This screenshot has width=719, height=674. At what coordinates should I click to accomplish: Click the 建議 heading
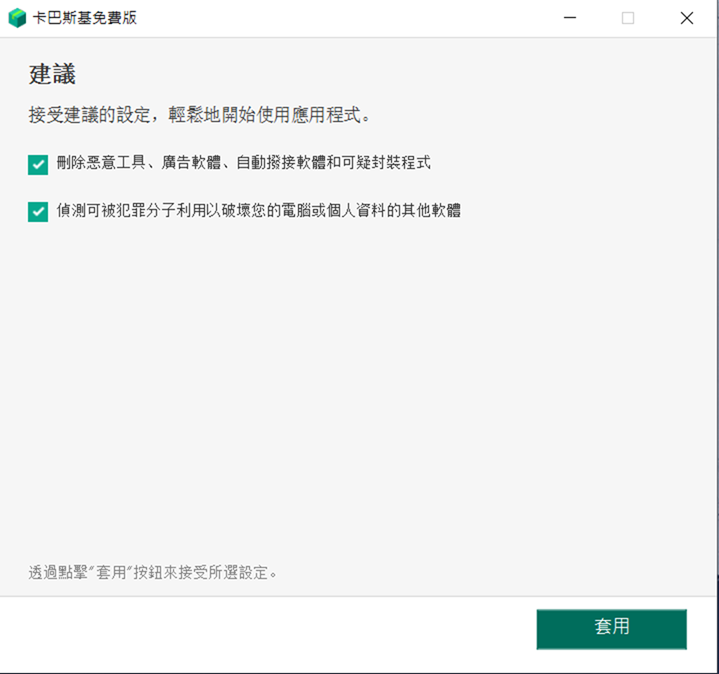point(52,74)
